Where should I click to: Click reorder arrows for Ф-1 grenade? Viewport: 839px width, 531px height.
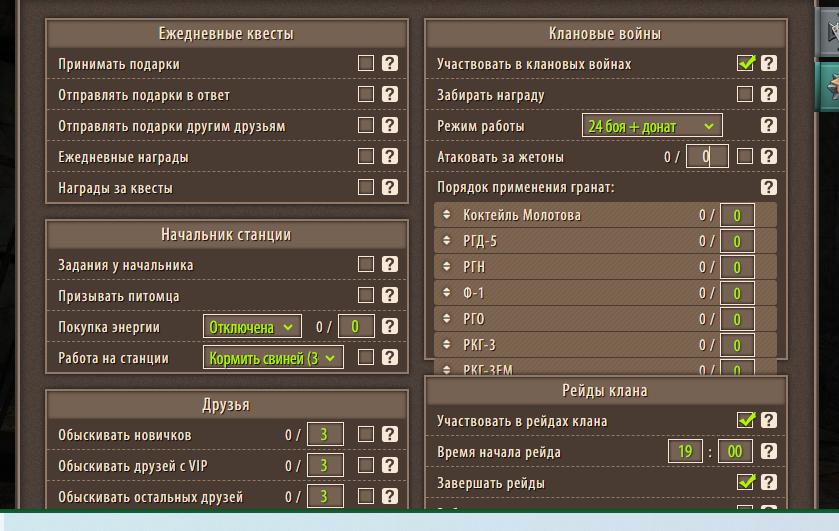447,293
